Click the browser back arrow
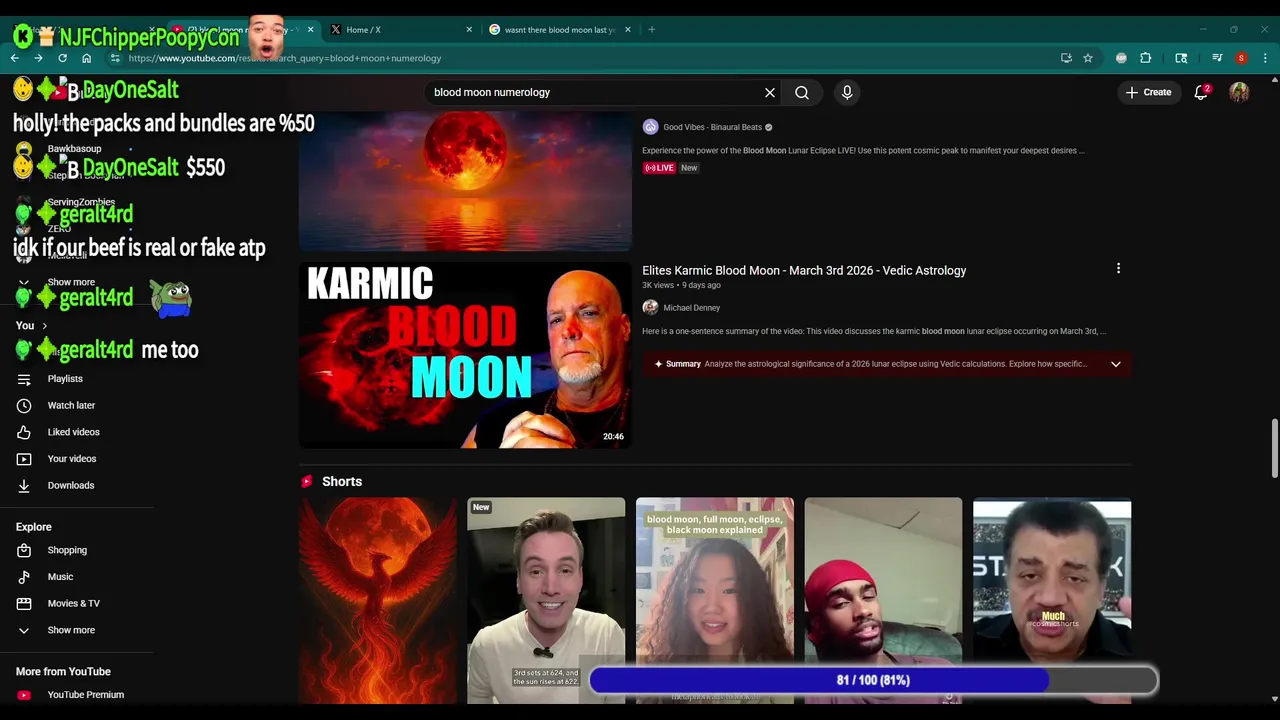 click(15, 58)
